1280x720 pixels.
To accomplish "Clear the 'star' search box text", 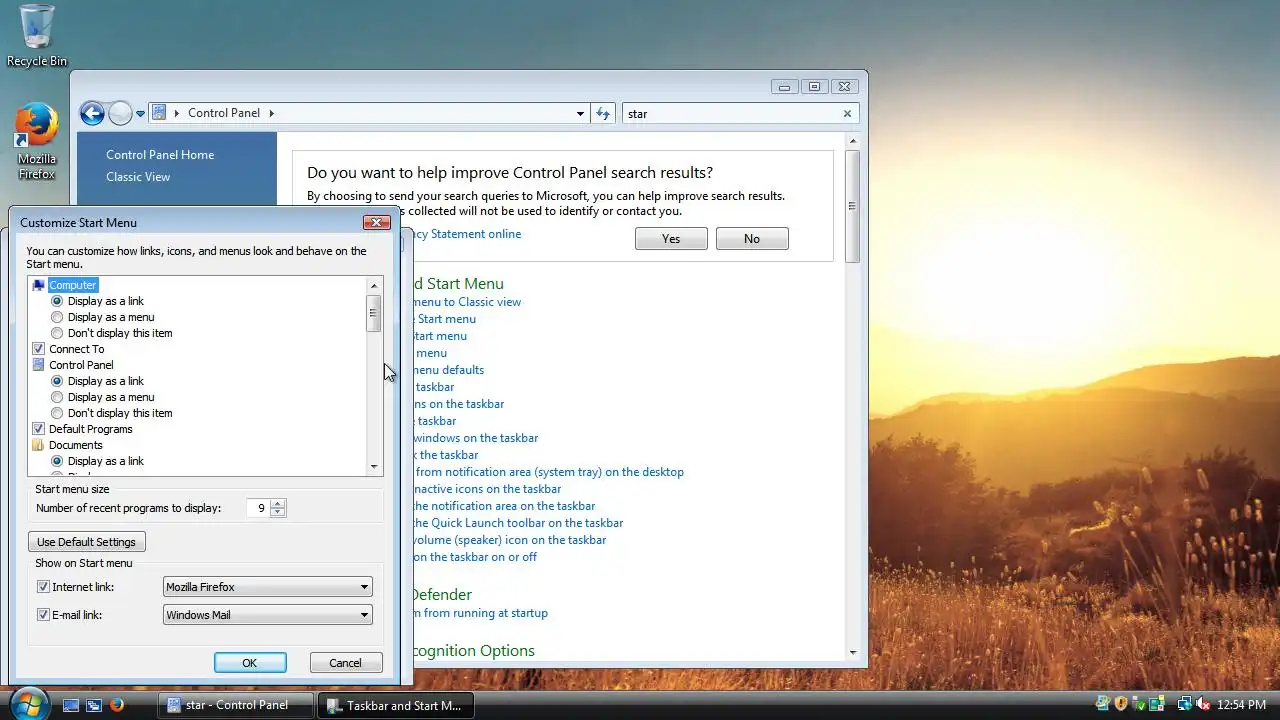I will pos(847,114).
